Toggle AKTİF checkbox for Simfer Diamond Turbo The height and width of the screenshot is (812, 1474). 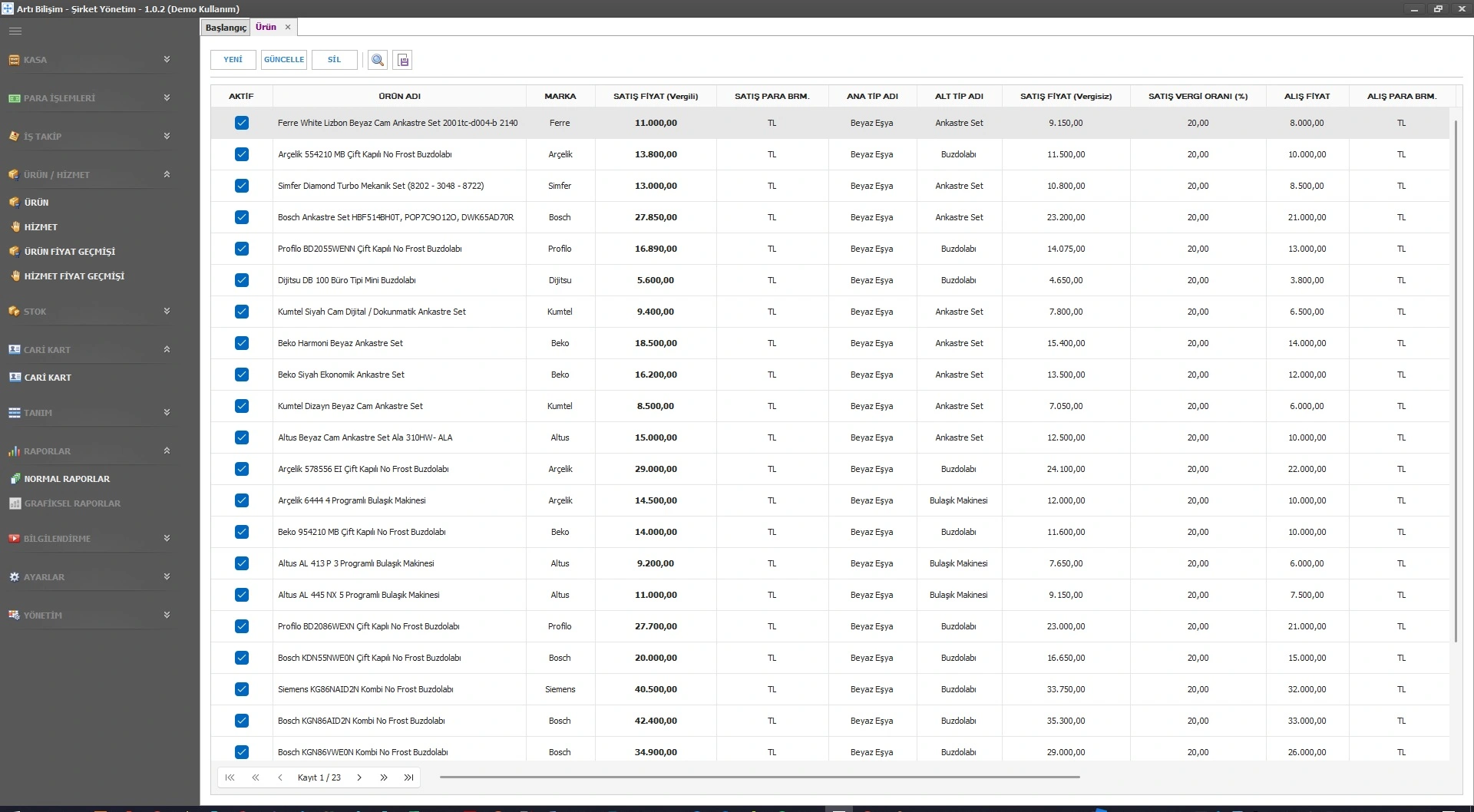click(242, 186)
